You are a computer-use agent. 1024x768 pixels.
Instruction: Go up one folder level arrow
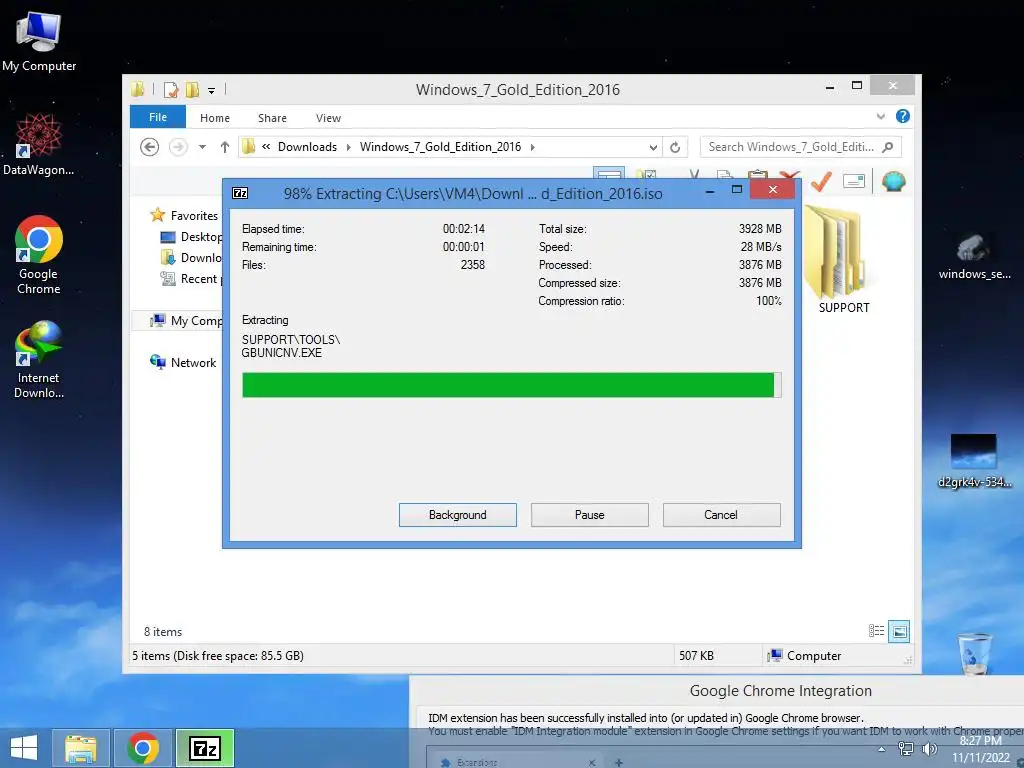point(225,147)
